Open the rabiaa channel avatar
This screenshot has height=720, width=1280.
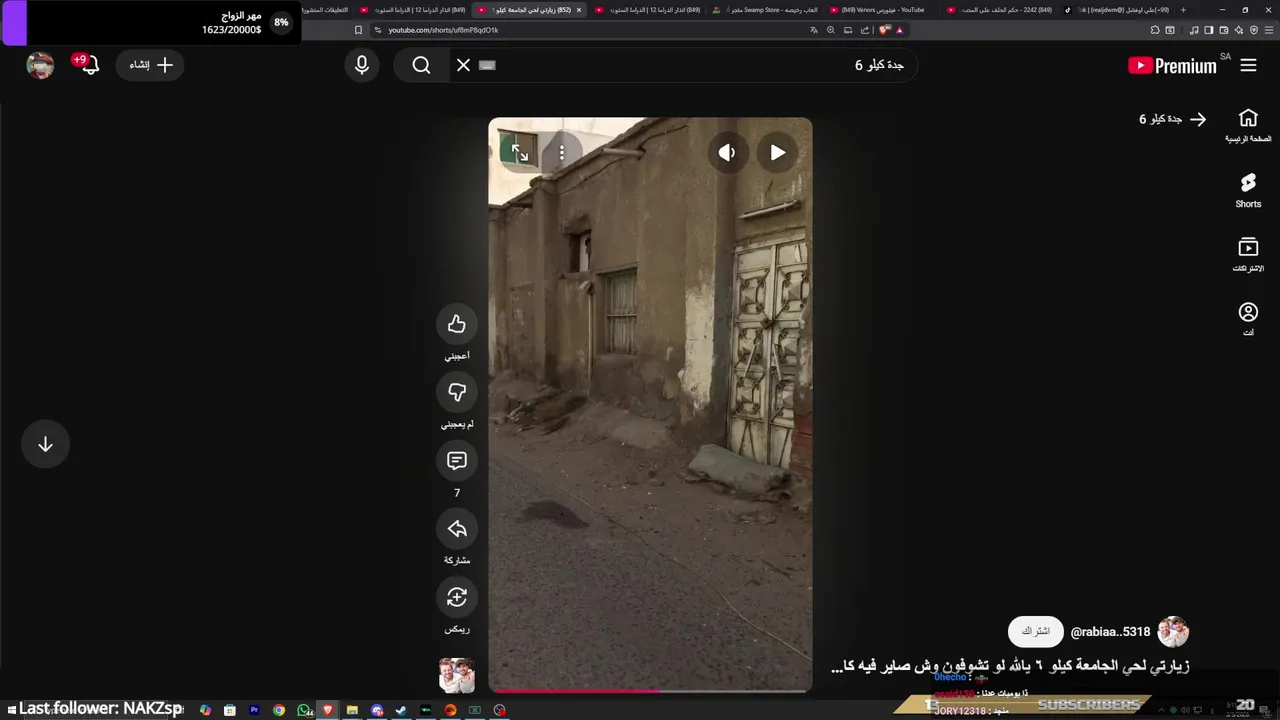tap(1173, 632)
